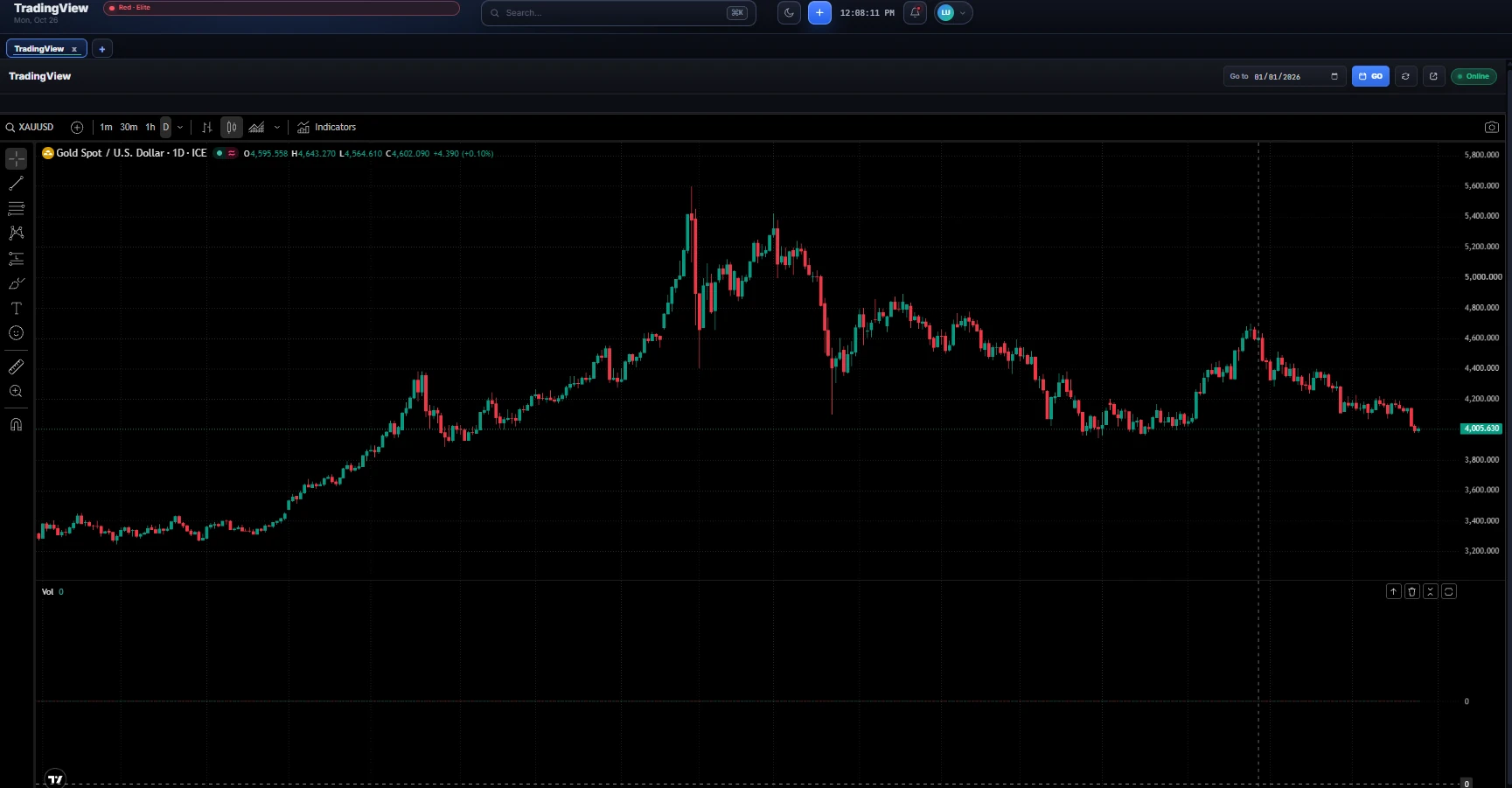Screen dimensions: 1512x788
Task: Switch chart style to candles
Action: click(232, 128)
